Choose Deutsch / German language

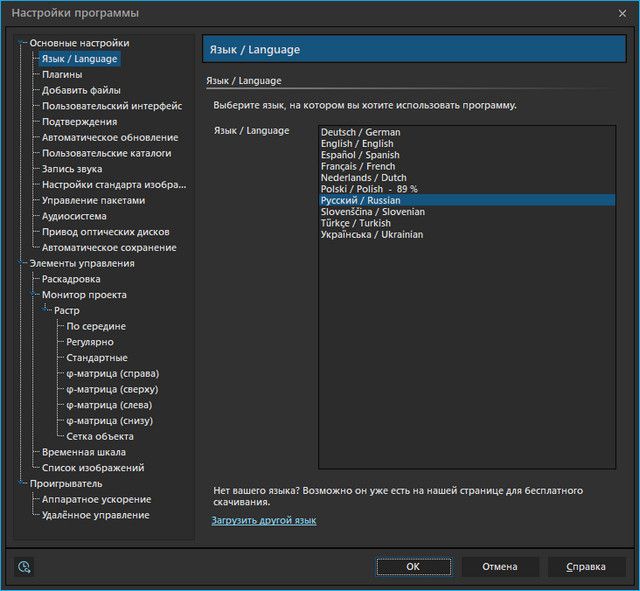[360, 132]
